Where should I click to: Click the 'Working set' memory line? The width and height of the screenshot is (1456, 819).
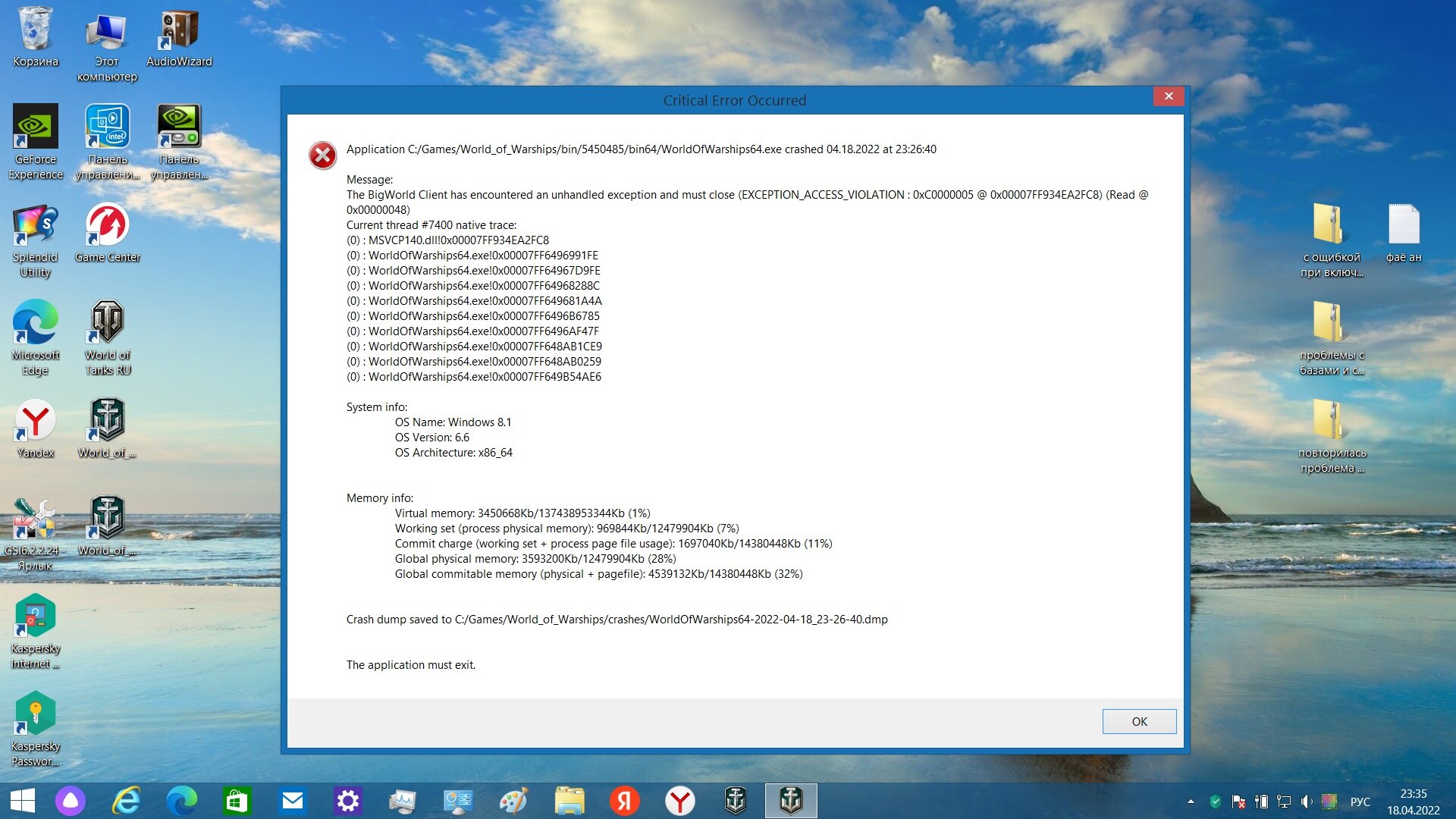pos(566,529)
